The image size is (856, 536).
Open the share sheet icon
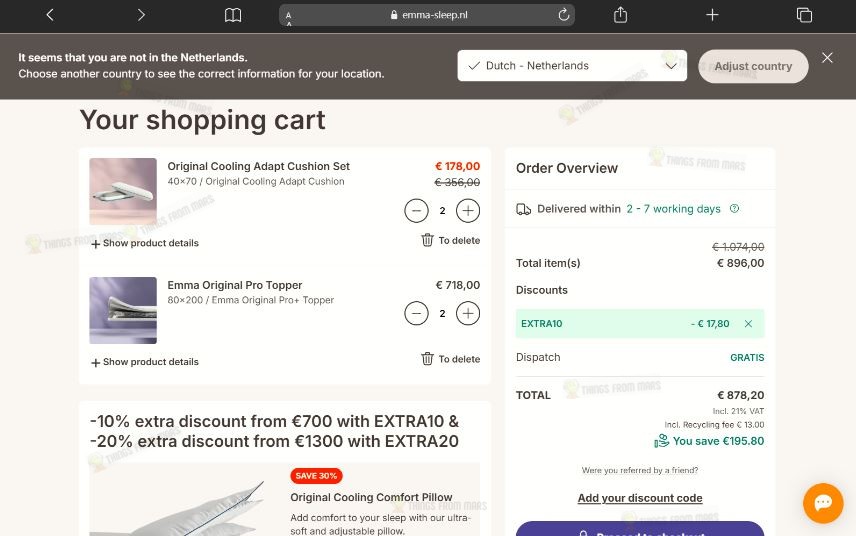tap(620, 15)
